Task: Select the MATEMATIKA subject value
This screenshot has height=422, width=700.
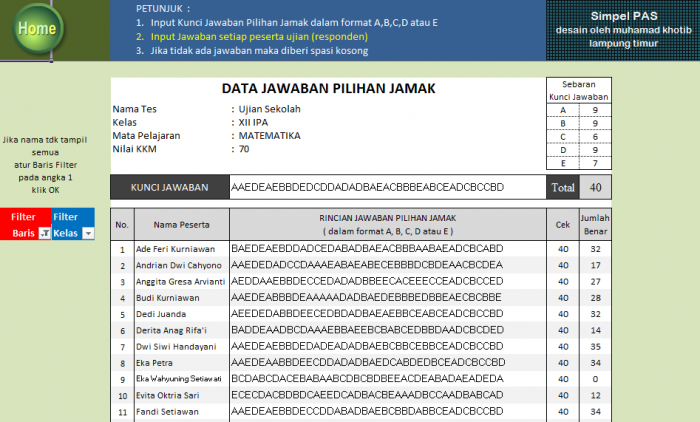Action: 269,136
